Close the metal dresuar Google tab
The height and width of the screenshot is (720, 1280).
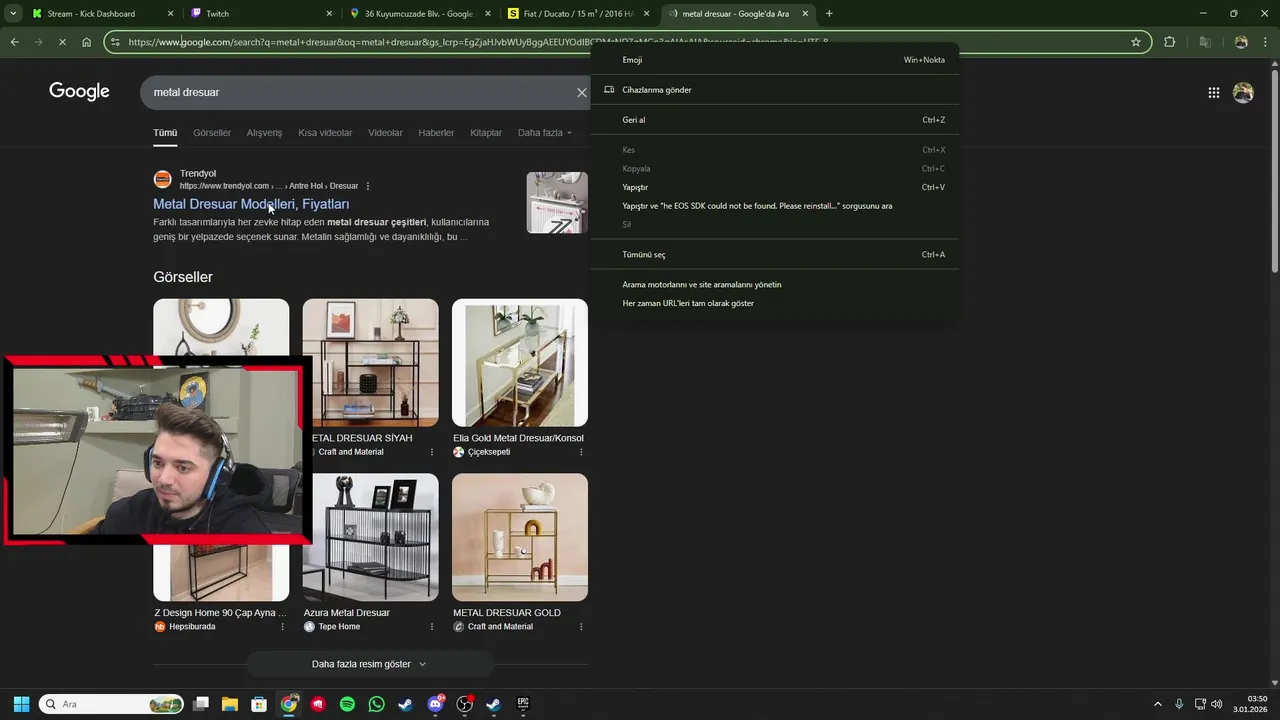click(805, 14)
